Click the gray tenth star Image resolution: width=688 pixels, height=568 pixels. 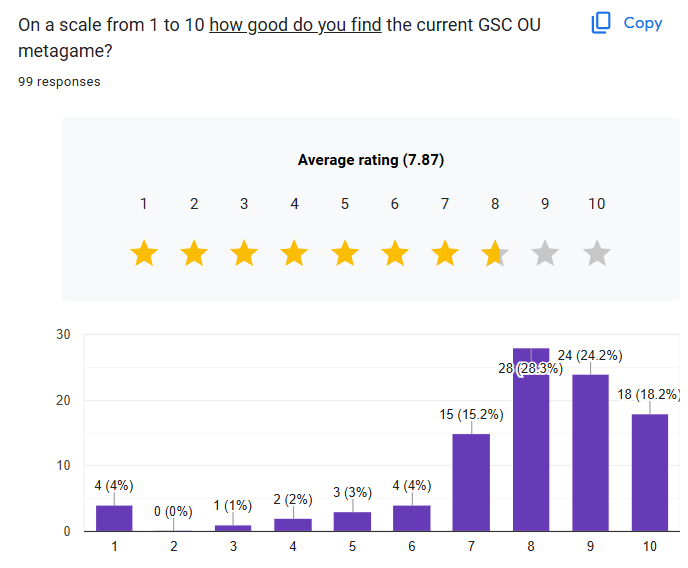click(x=597, y=253)
